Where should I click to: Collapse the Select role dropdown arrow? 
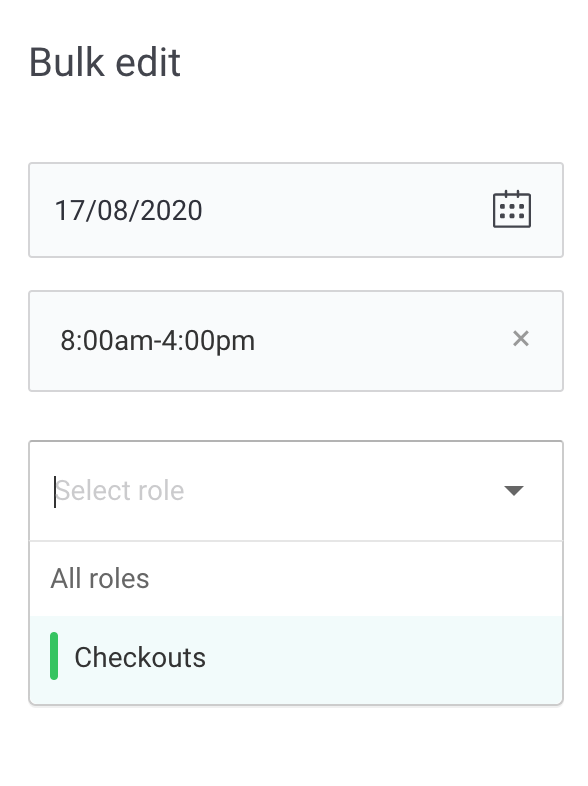click(514, 490)
